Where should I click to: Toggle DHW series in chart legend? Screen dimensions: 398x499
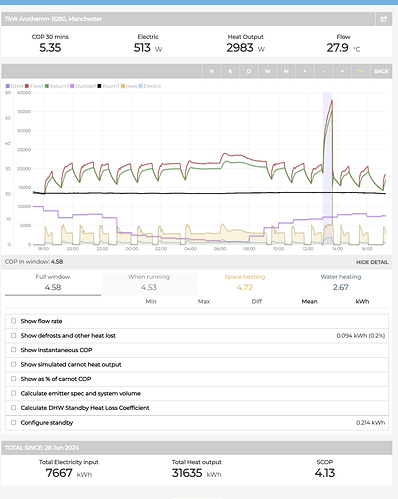[x=15, y=86]
